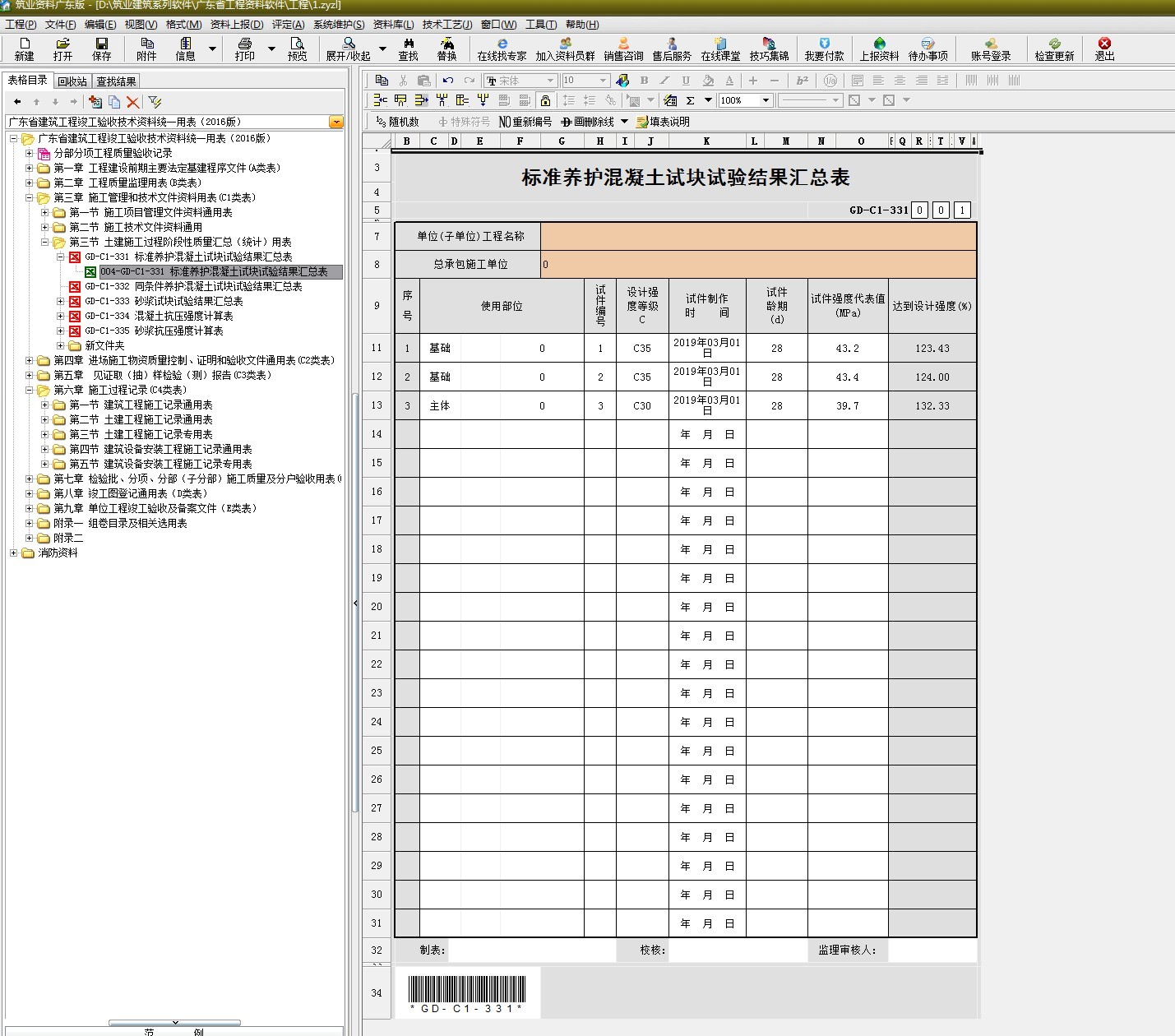This screenshot has width=1175, height=1036.
Task: Open the 工程(P) menu
Action: [21, 25]
